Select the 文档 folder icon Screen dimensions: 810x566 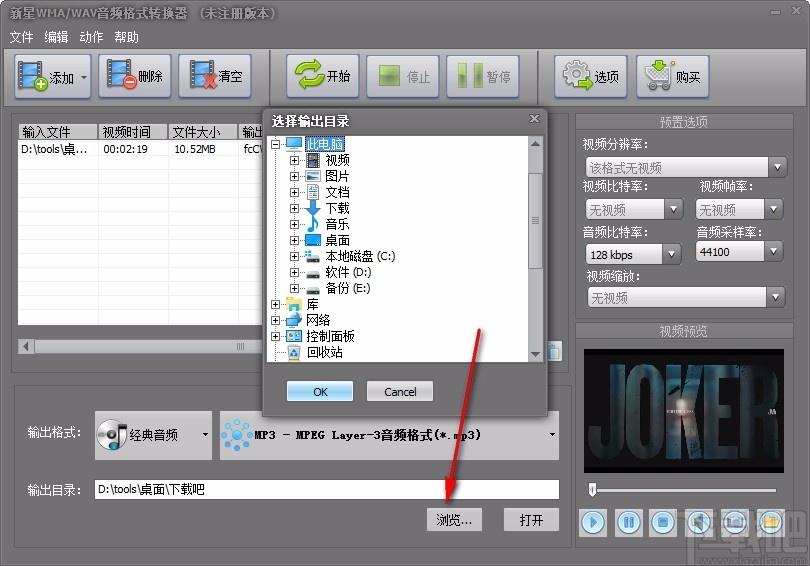coord(313,193)
